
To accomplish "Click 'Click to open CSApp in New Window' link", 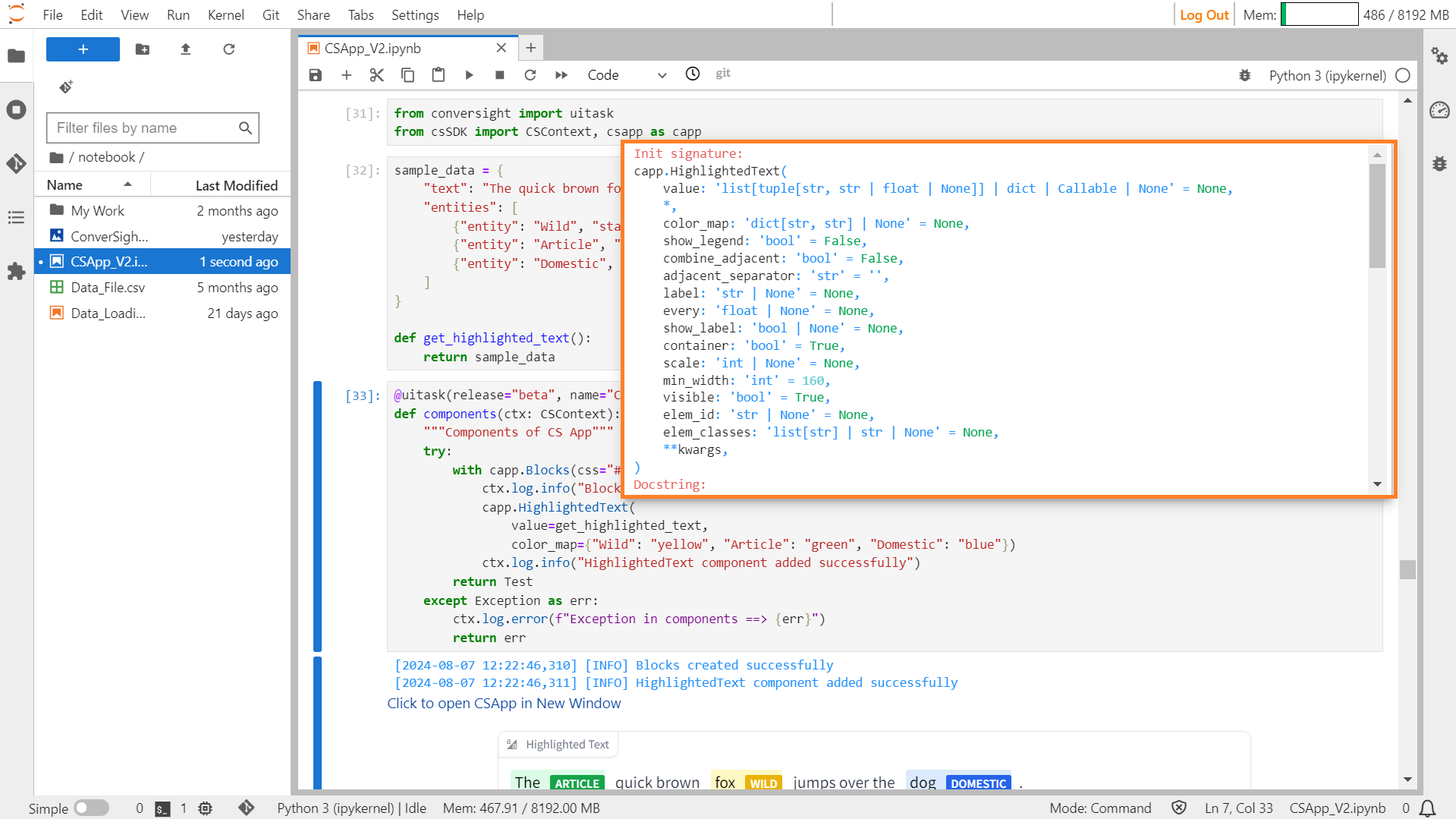I will coord(504,703).
